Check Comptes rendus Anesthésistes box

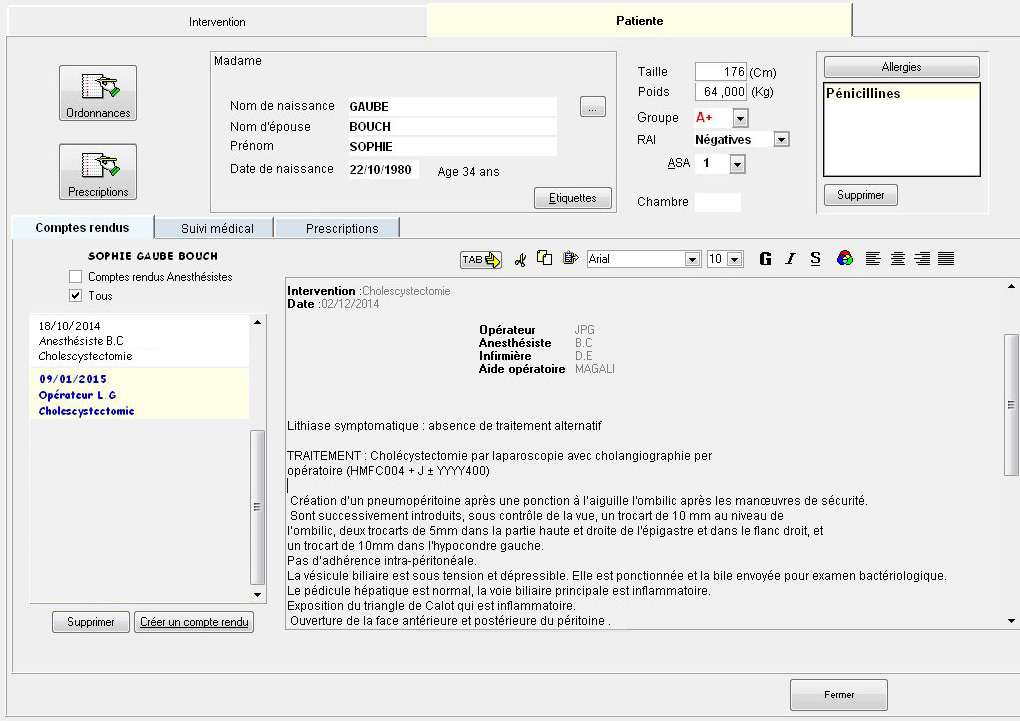pyautogui.click(x=75, y=277)
